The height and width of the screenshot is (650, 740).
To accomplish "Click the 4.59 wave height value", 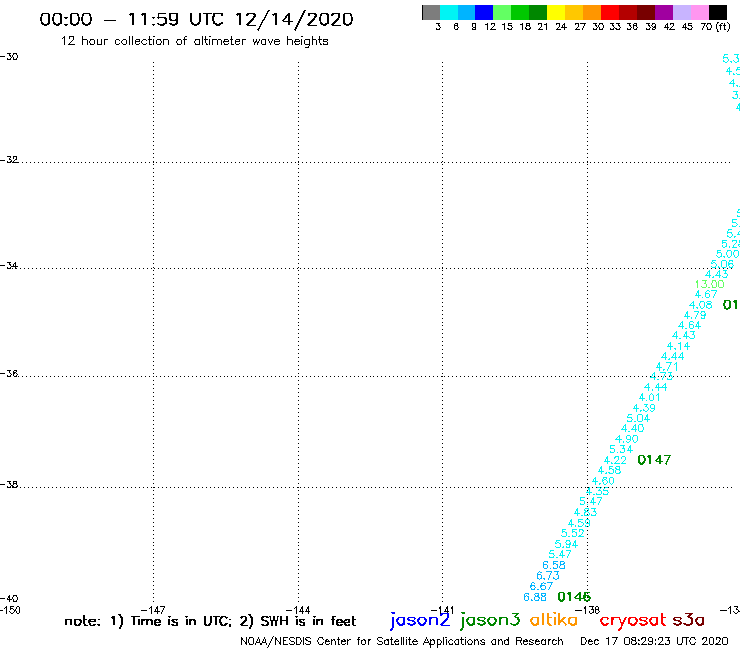I will click(x=579, y=523).
